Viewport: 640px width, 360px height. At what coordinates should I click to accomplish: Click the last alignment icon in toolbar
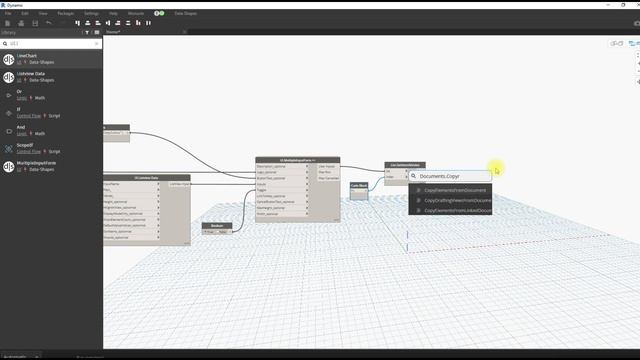point(149,23)
